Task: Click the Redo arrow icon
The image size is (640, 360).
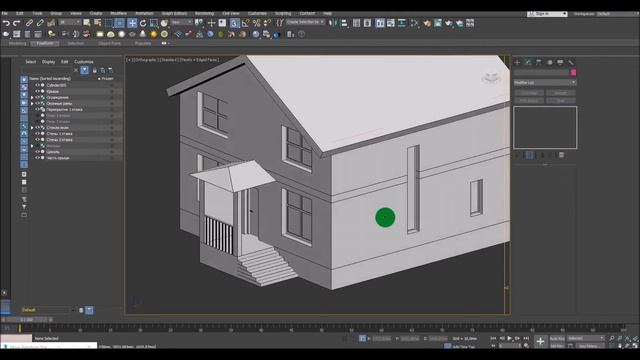Action: click(17, 23)
